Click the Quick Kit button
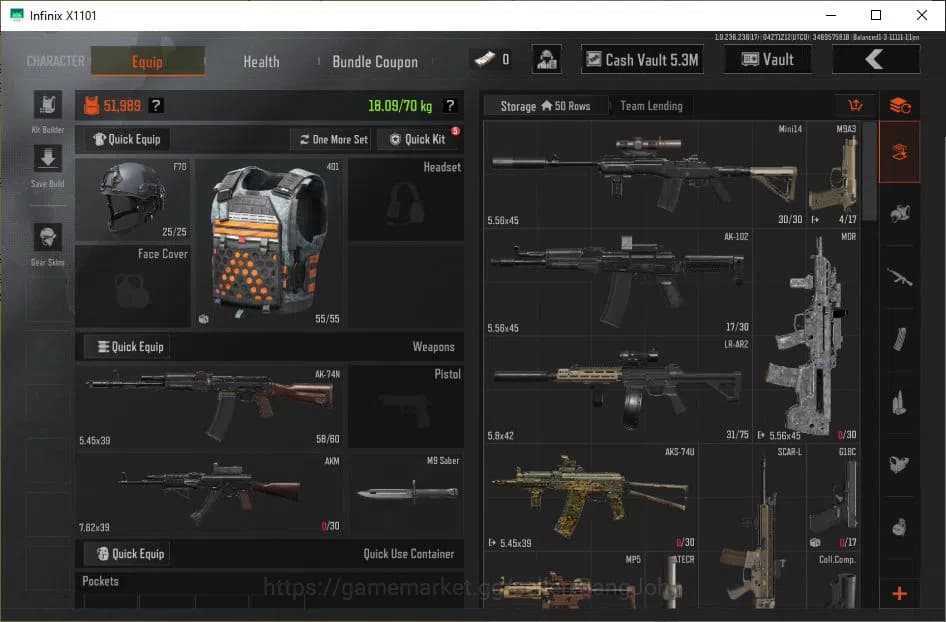Screen dimensions: 946x622 coord(417,139)
